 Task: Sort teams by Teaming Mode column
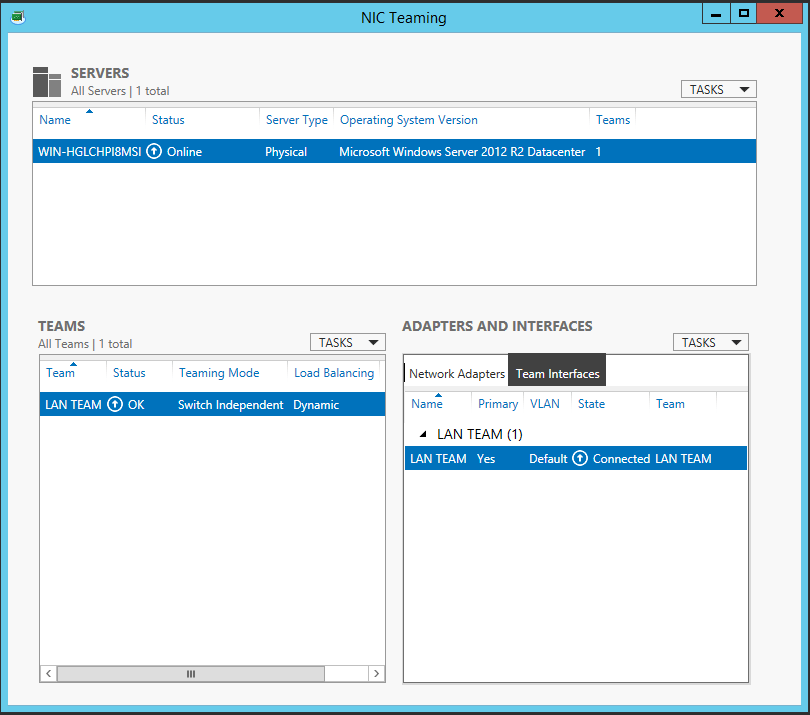pos(219,373)
